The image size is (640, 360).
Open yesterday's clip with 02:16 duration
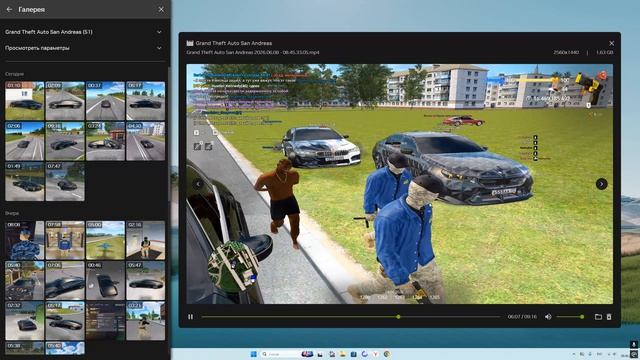[146, 240]
